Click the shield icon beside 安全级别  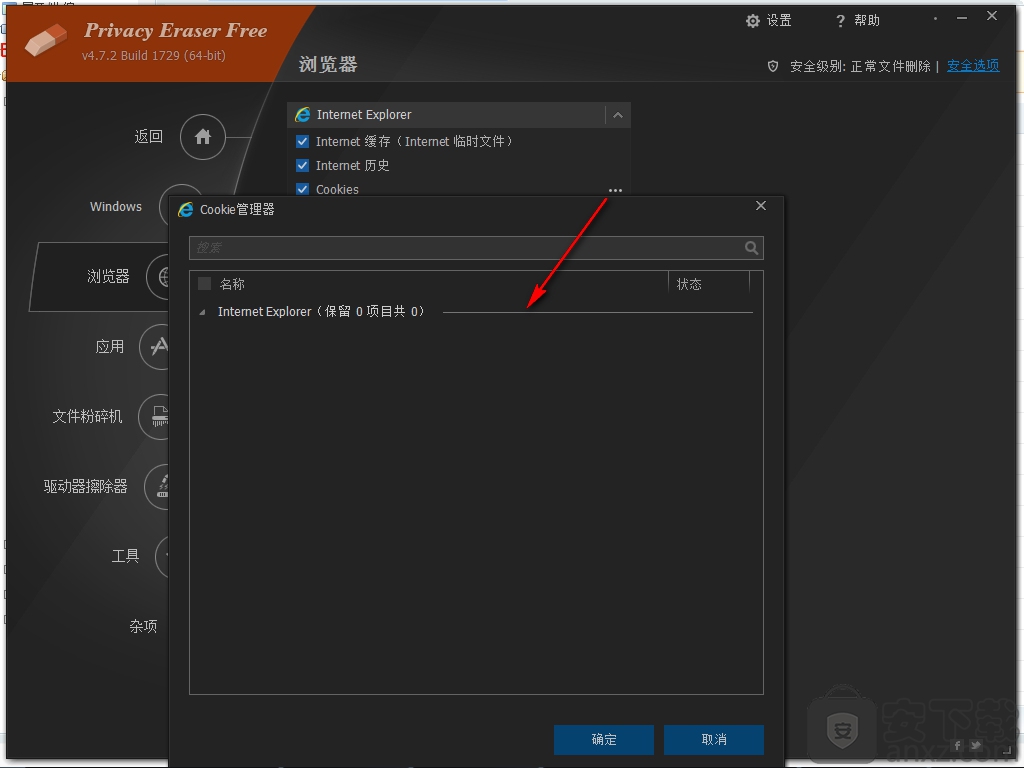pos(773,66)
